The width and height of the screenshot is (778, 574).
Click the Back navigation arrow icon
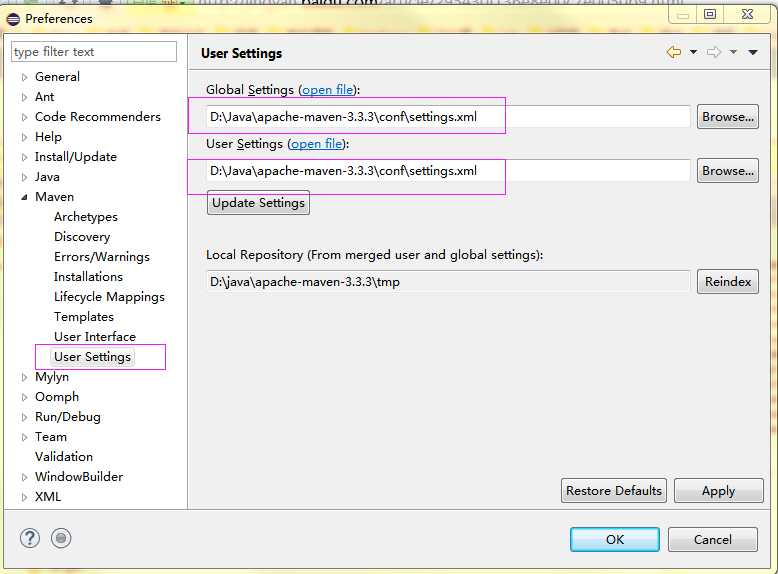(673, 52)
